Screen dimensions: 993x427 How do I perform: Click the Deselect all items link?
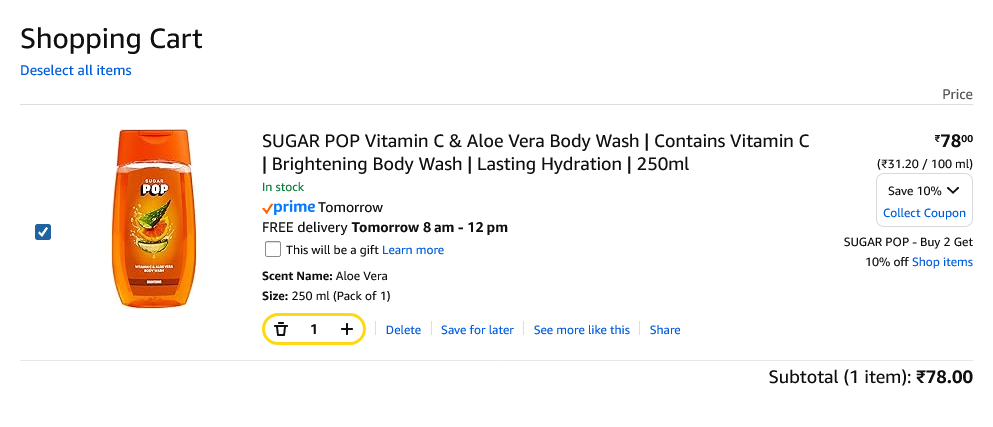76,70
